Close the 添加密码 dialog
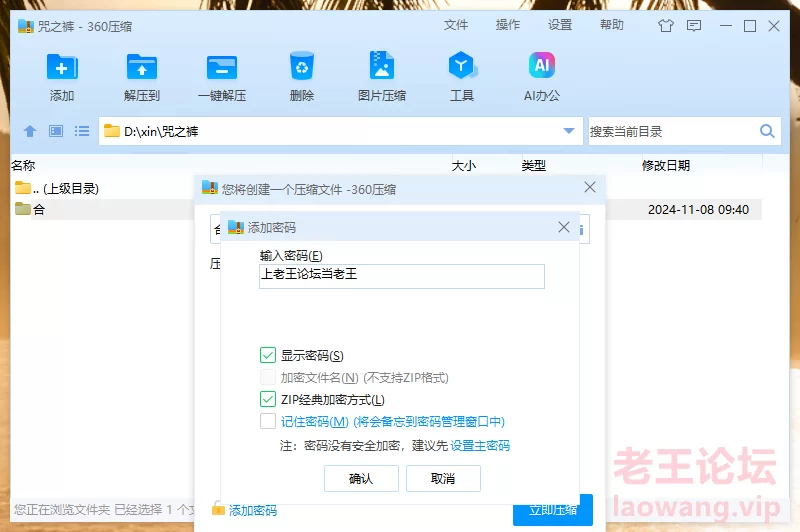Image resolution: width=800 pixels, height=532 pixels. coord(564,227)
